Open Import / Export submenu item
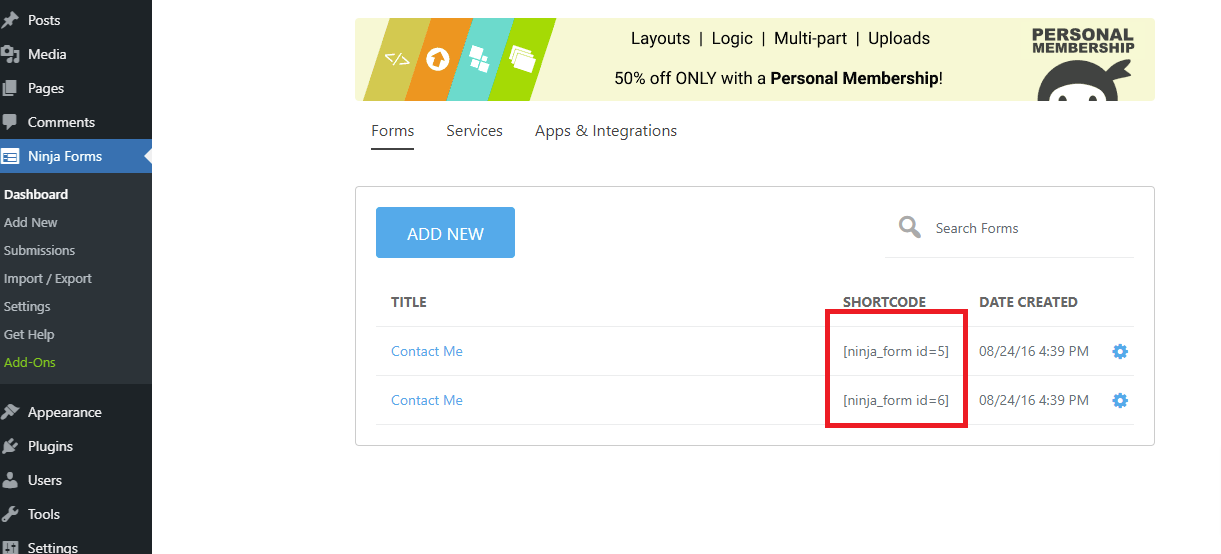This screenshot has width=1221, height=554. 47,278
